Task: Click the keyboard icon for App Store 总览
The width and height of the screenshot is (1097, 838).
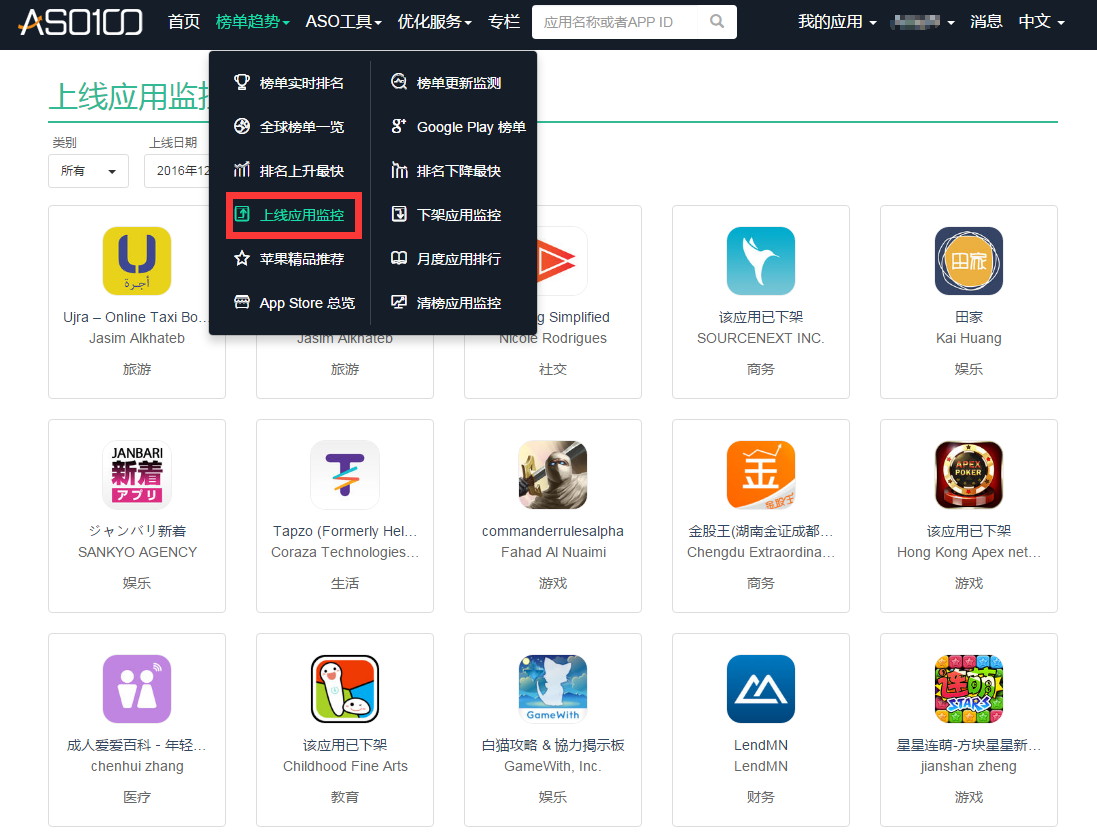Action: [242, 302]
